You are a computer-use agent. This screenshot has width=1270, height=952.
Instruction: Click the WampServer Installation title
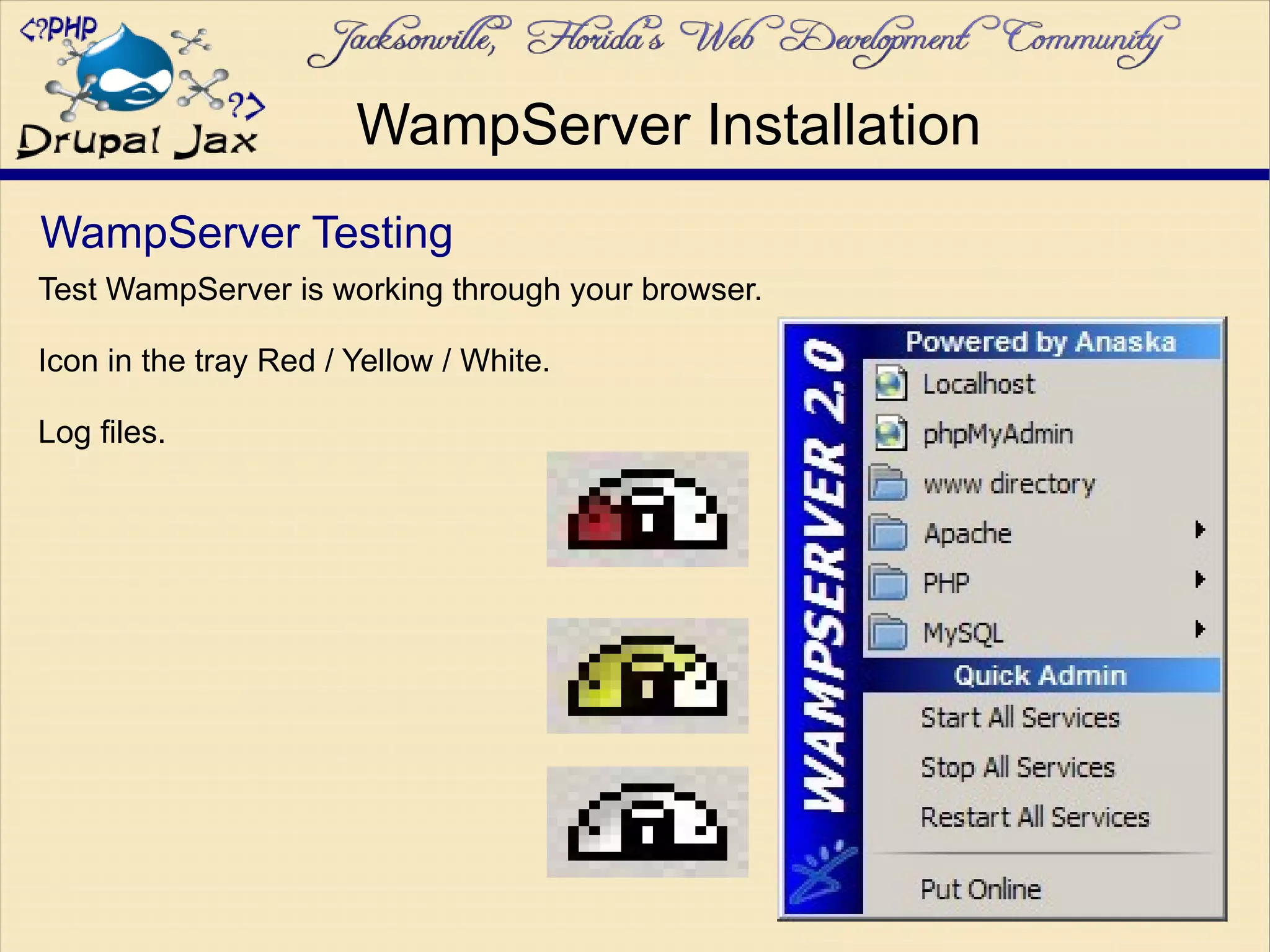point(668,125)
